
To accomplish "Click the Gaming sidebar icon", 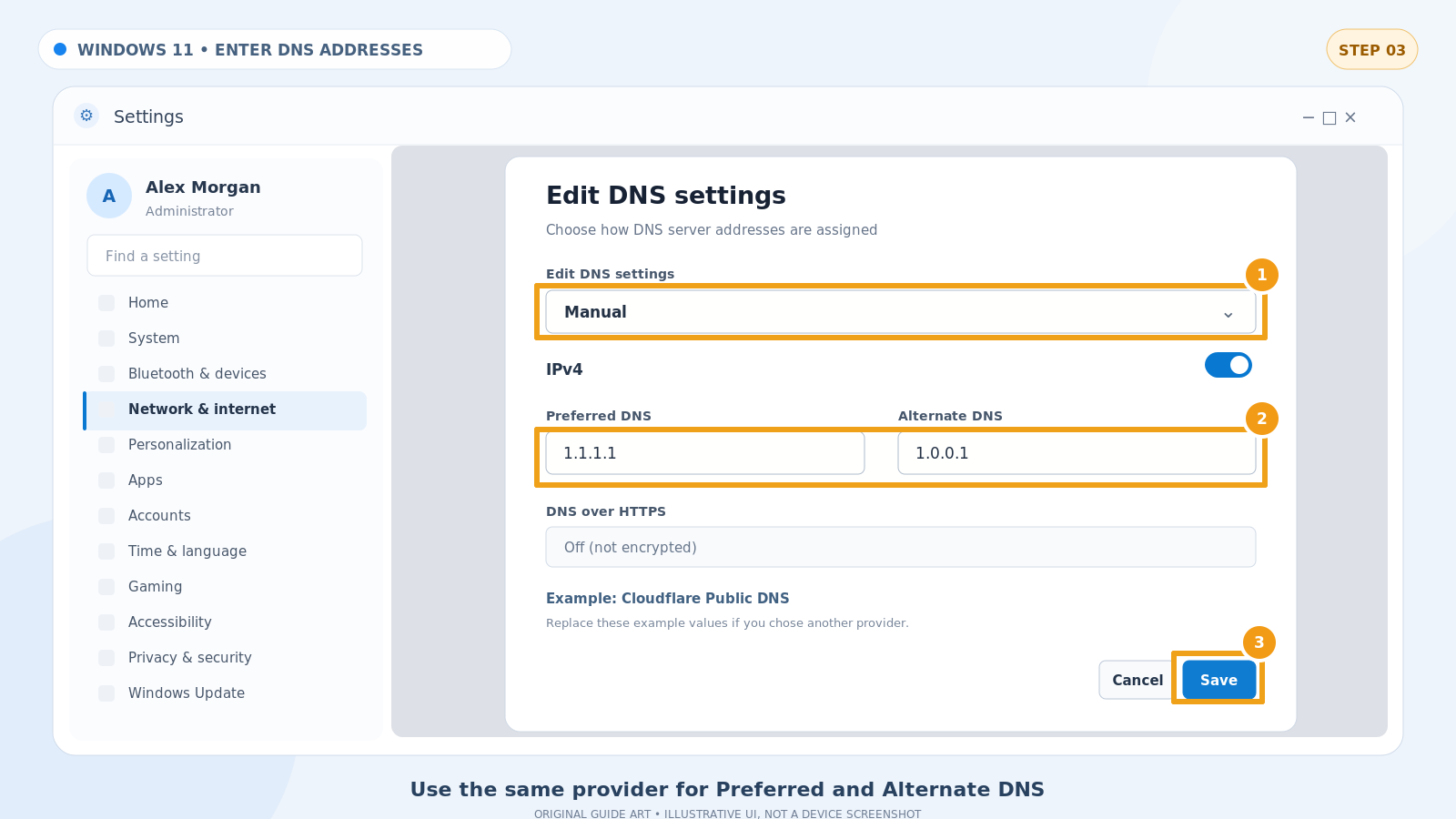I will [x=106, y=587].
